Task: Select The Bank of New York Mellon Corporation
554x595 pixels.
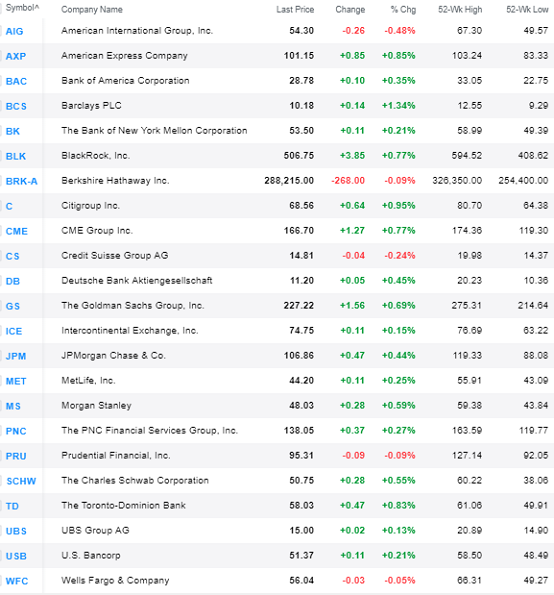Action: (154, 131)
